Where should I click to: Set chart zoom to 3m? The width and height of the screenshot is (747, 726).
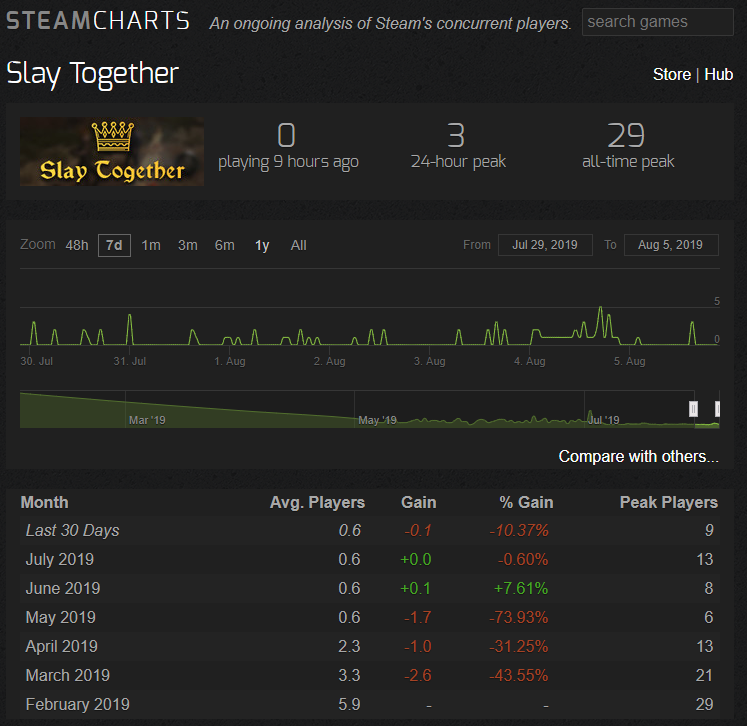(x=188, y=245)
